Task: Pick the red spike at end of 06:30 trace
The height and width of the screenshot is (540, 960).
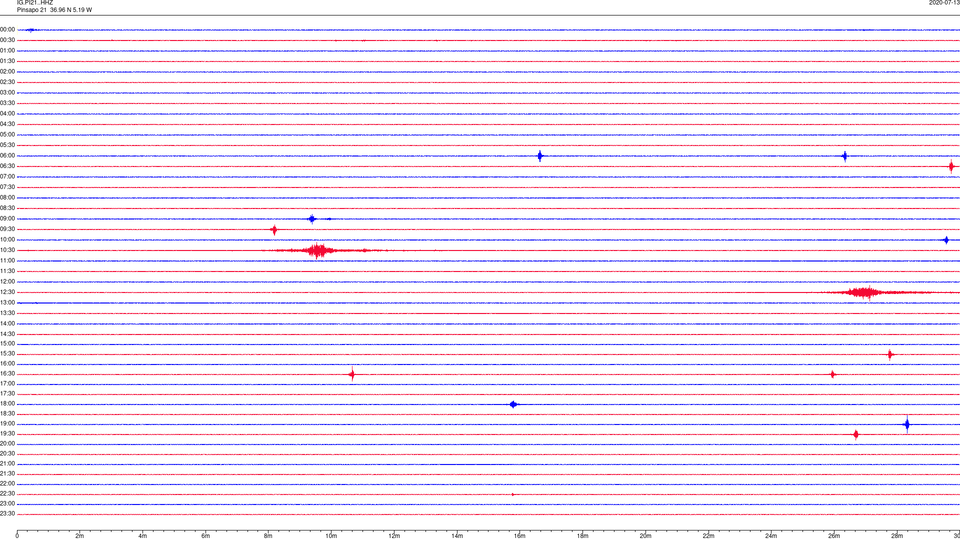Action: 951,167
